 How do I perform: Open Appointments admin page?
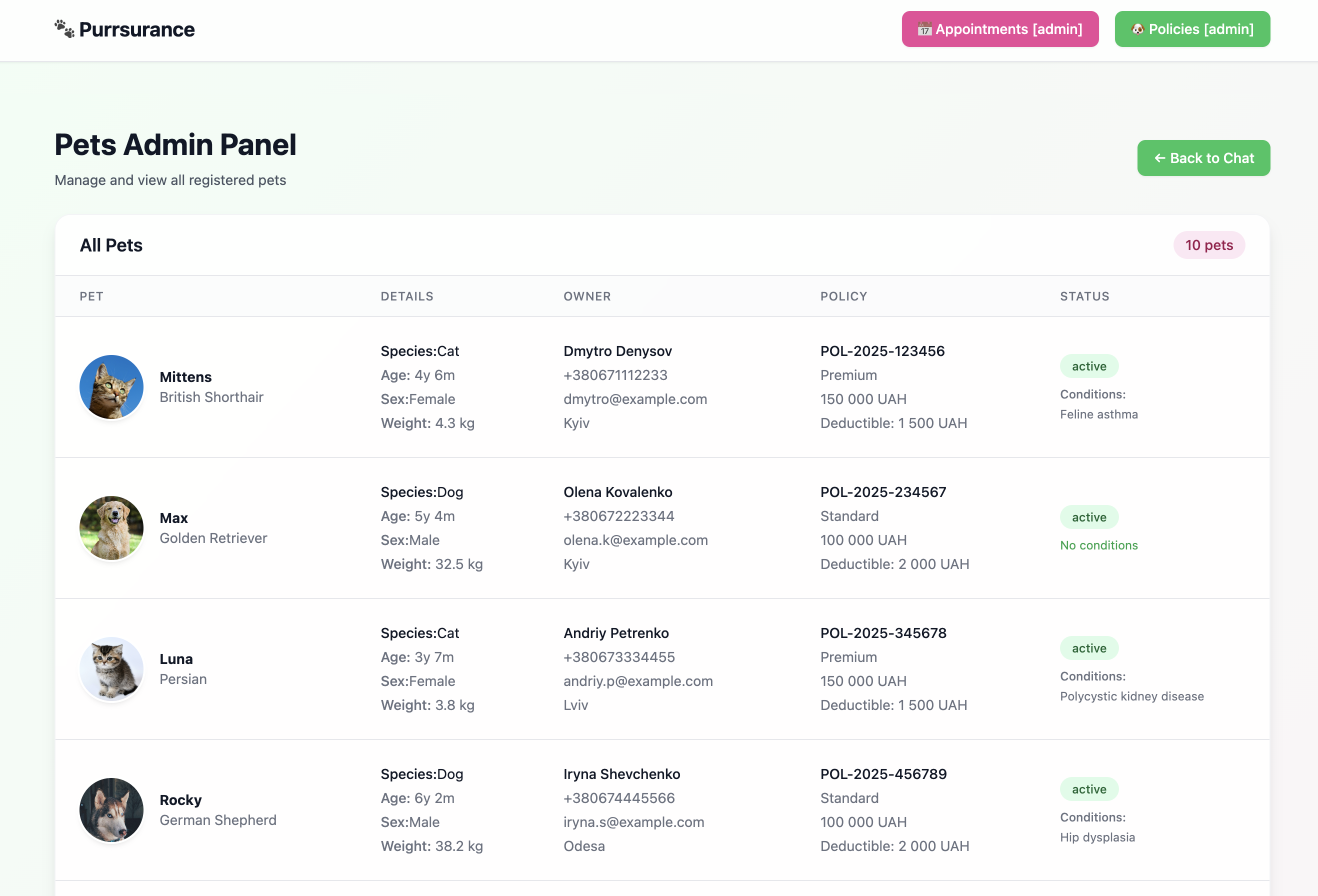[x=1000, y=29]
